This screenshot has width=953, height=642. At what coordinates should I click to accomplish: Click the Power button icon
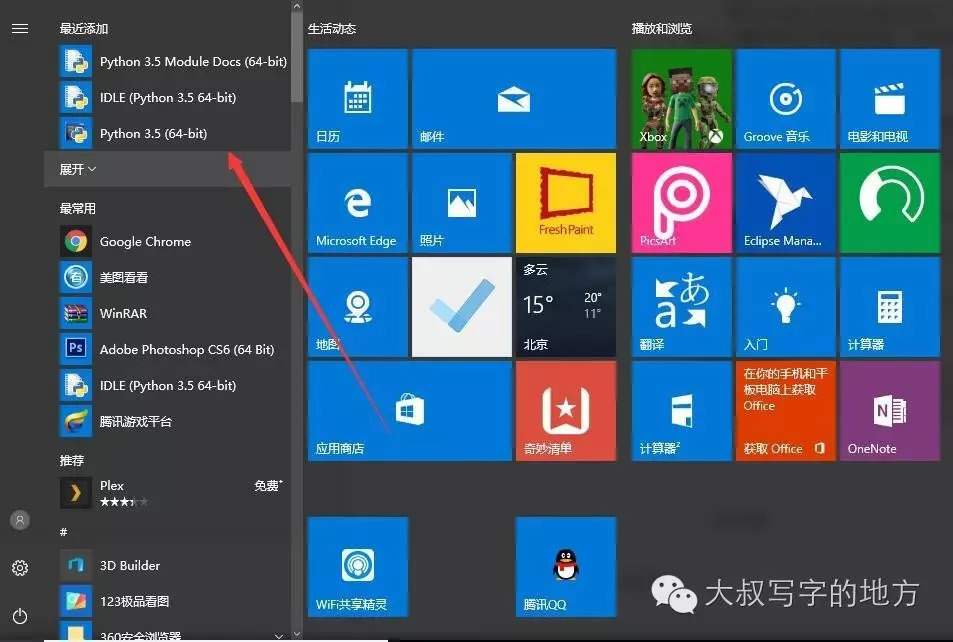coord(20,616)
